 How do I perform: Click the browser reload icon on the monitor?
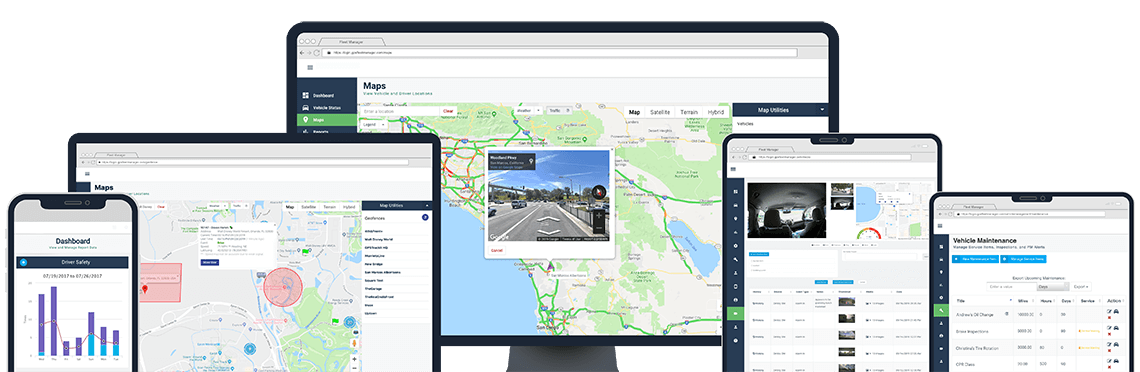(316, 52)
